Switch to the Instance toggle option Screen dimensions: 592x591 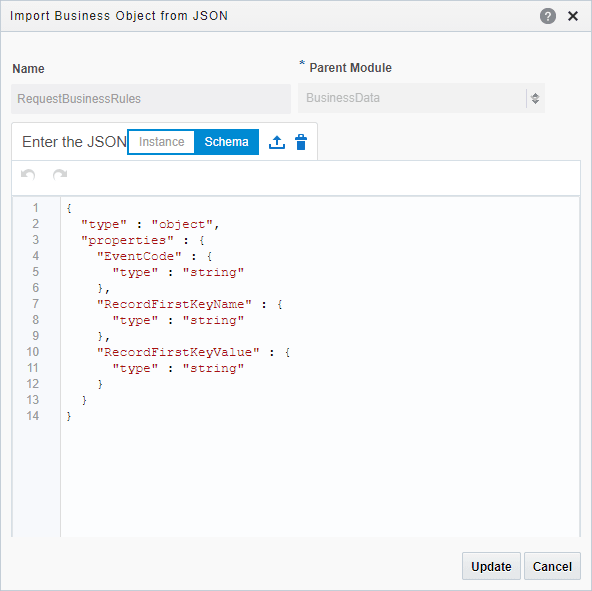(161, 142)
